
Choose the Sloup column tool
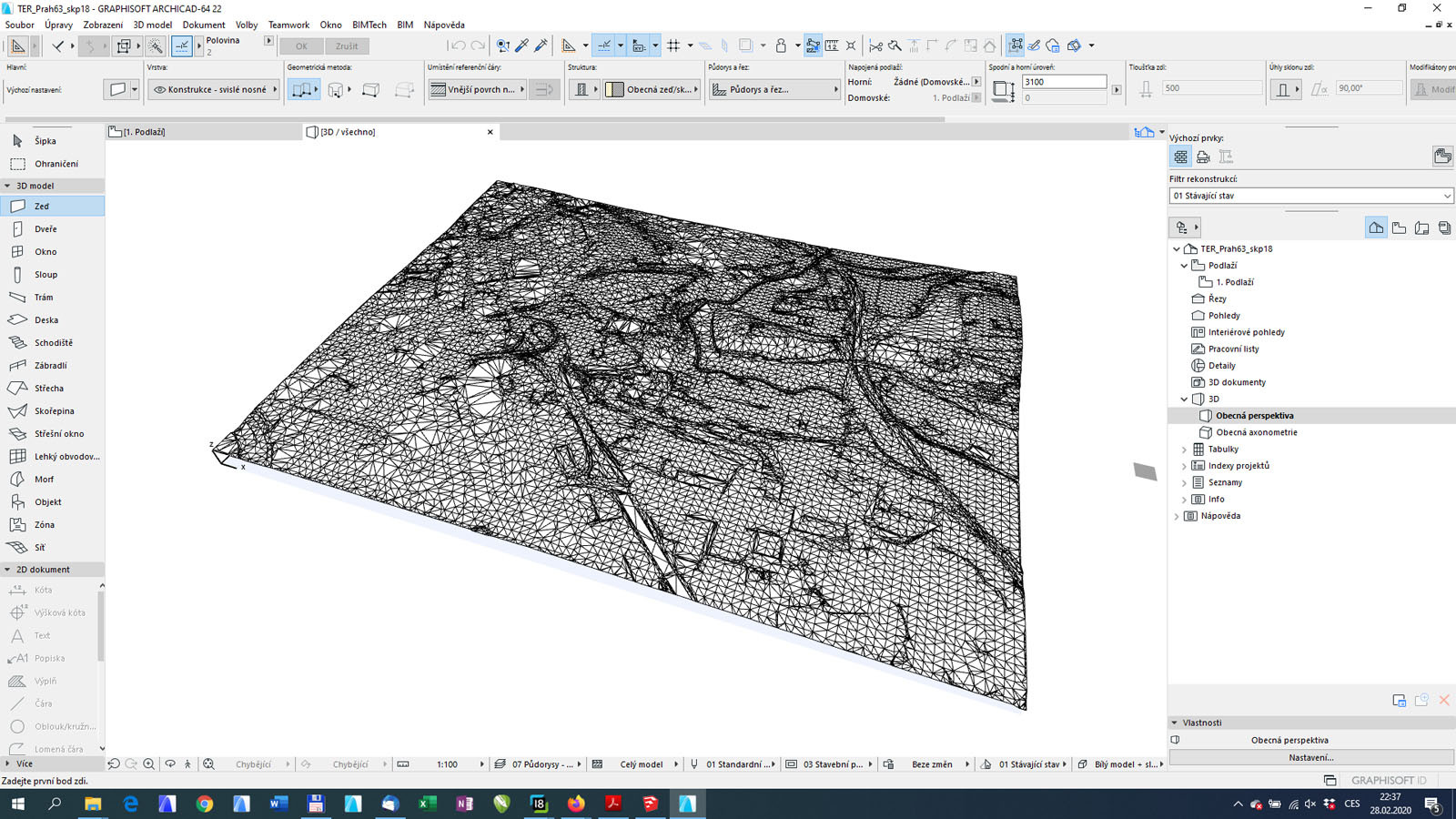coord(45,275)
